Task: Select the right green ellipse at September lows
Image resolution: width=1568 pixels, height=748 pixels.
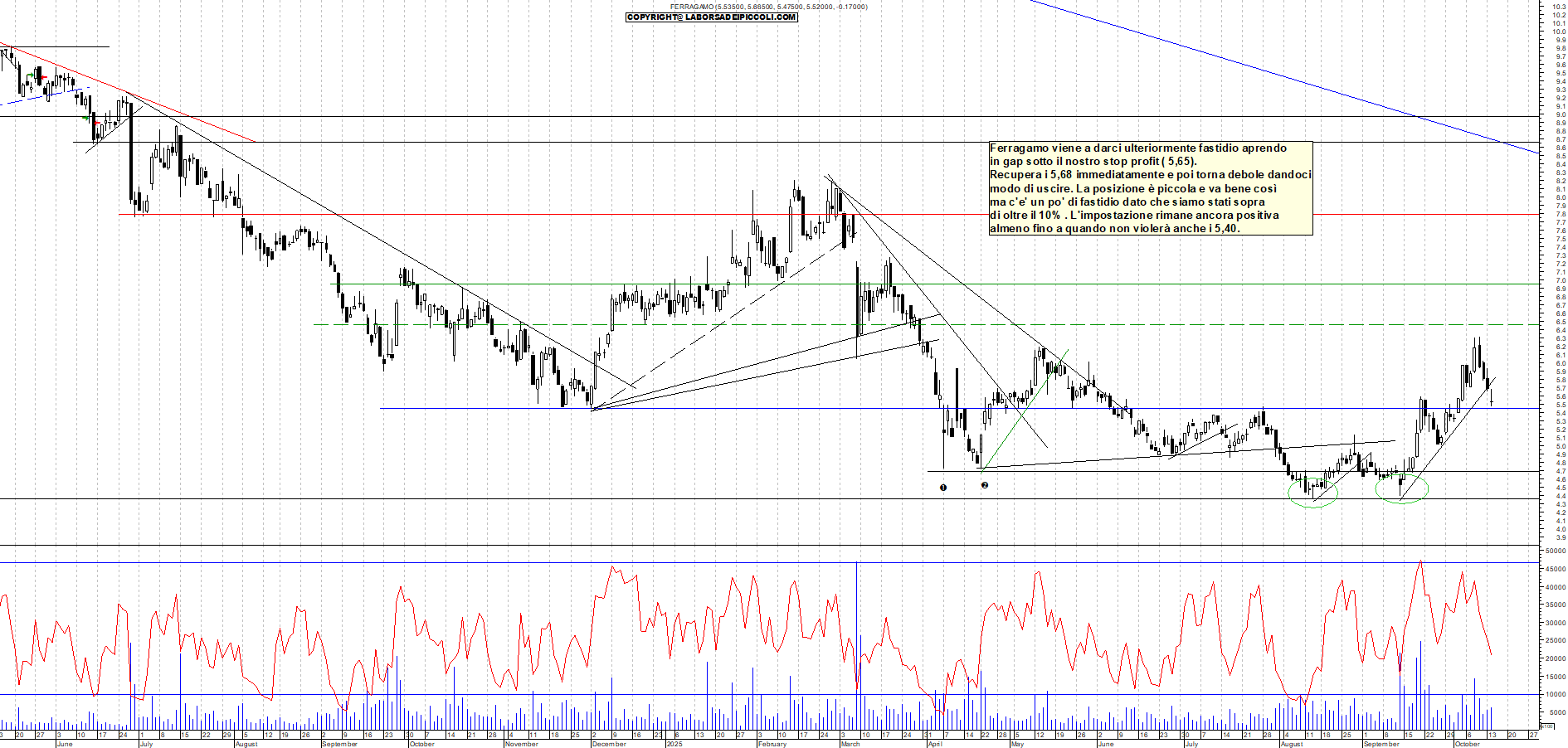Action: pos(1401,488)
